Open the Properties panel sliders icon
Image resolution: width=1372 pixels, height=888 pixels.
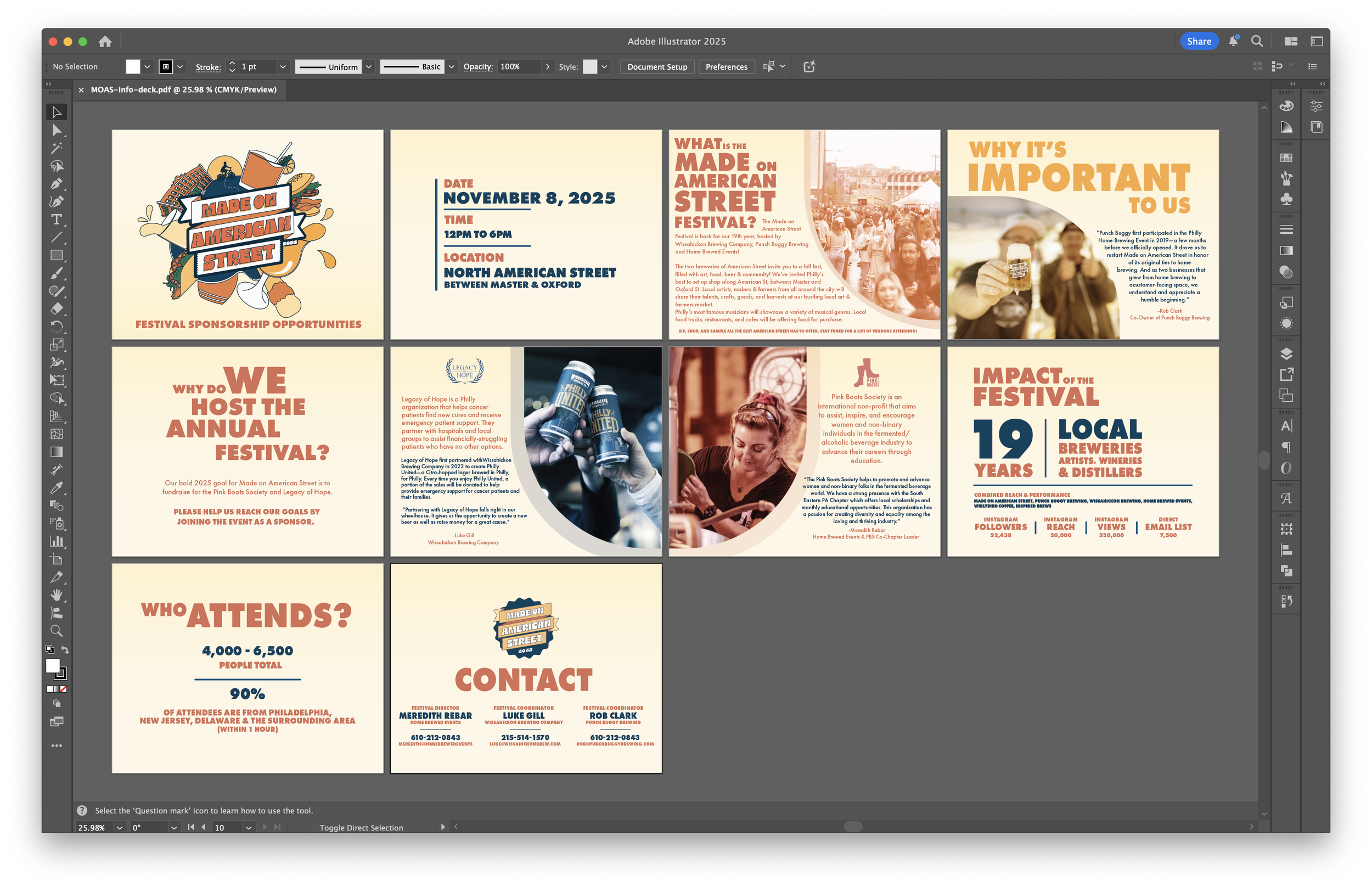pos(1316,106)
